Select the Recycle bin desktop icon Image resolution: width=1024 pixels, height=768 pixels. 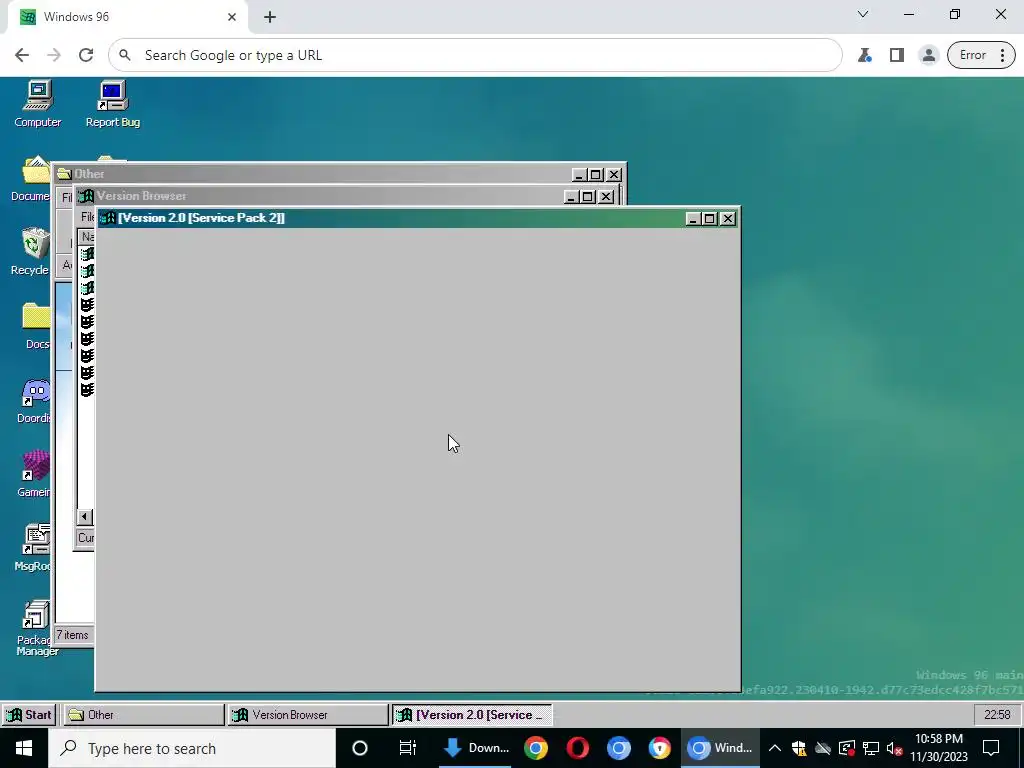click(33, 252)
